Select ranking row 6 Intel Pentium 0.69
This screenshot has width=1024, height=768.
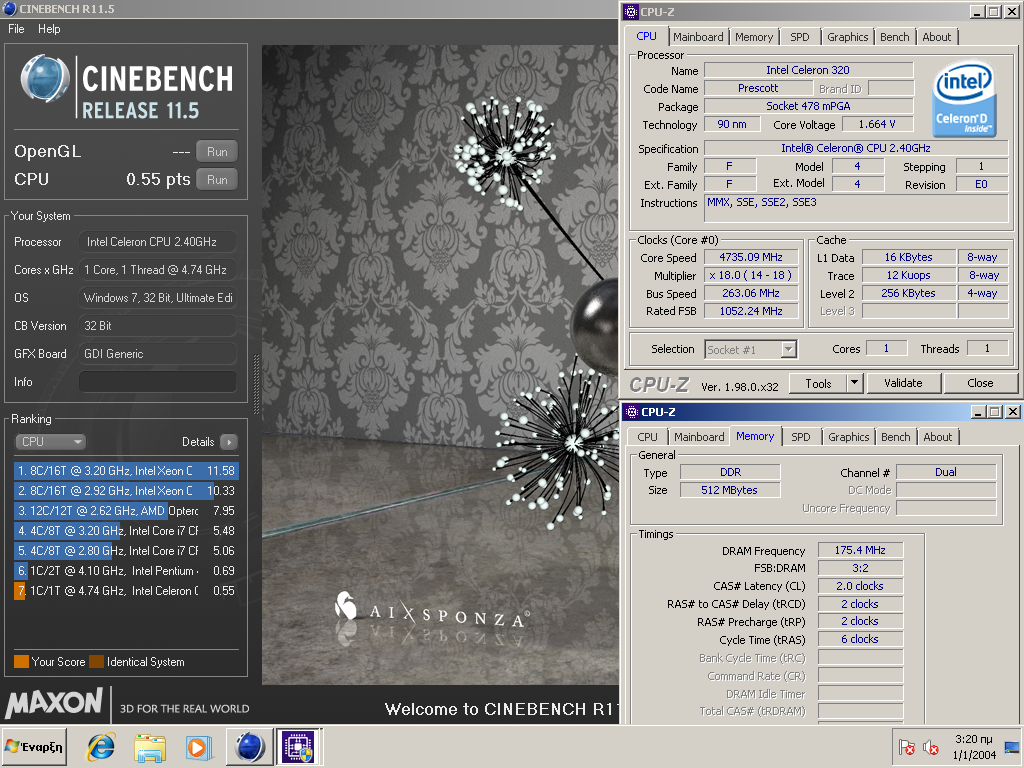[126, 571]
